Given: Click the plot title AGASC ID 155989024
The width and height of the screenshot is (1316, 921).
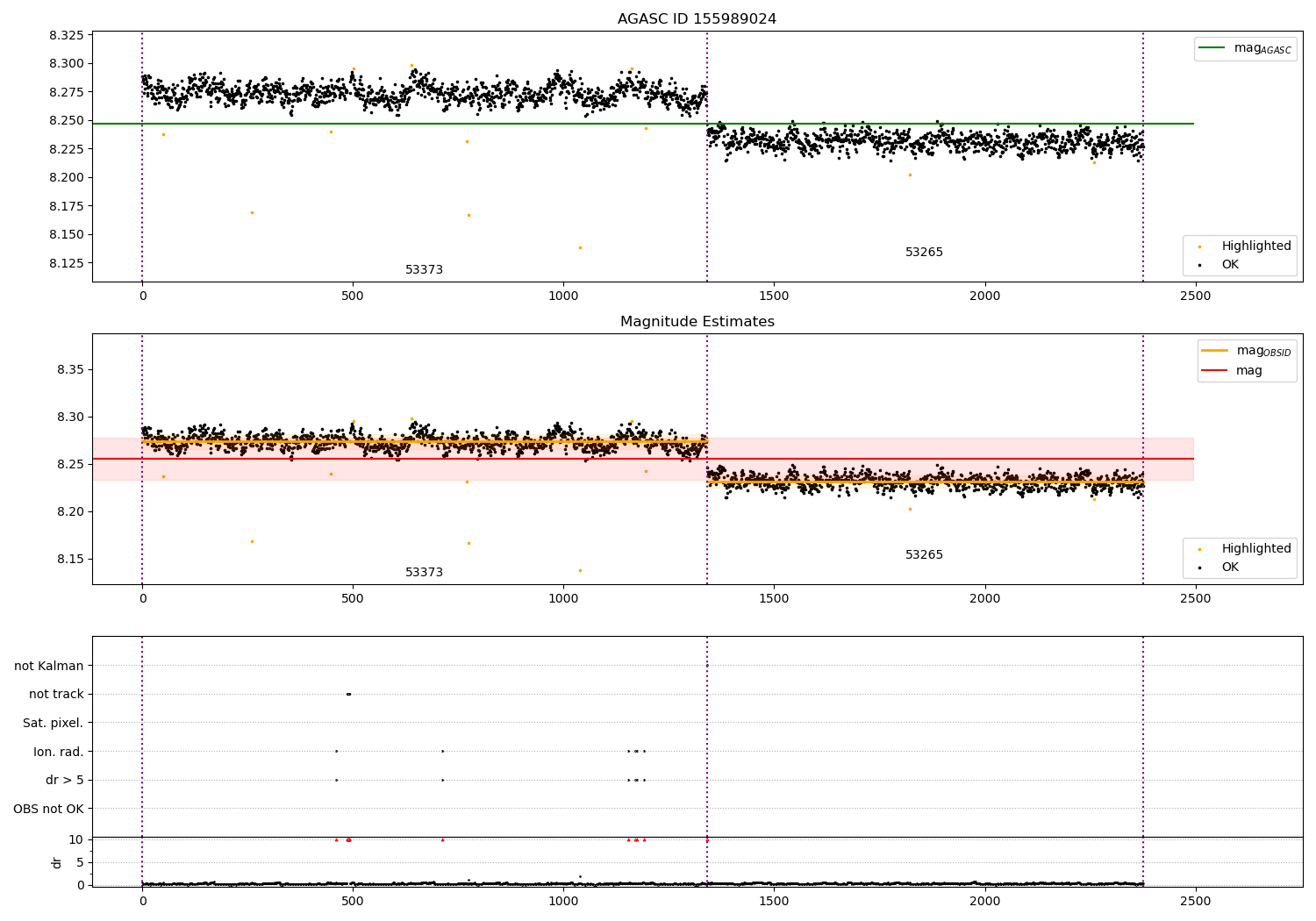Looking at the screenshot, I should click(697, 19).
